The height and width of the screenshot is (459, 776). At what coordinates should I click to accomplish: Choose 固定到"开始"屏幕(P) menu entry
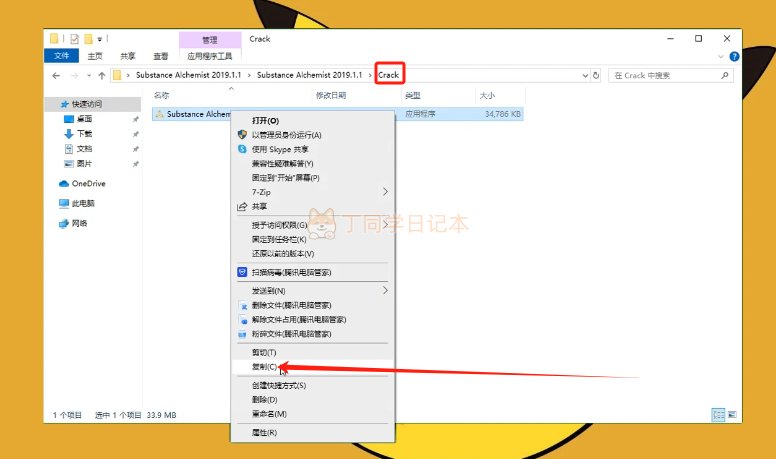coord(313,178)
